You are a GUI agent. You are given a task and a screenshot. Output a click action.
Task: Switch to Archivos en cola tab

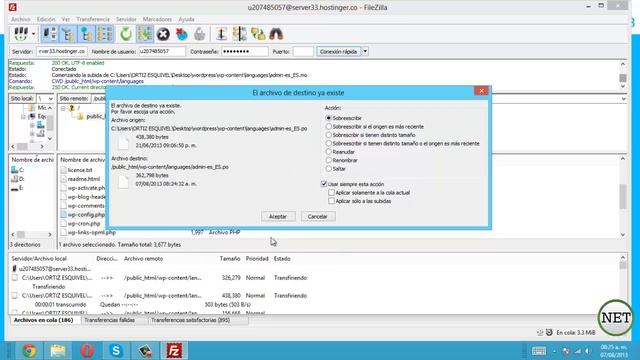(44, 320)
